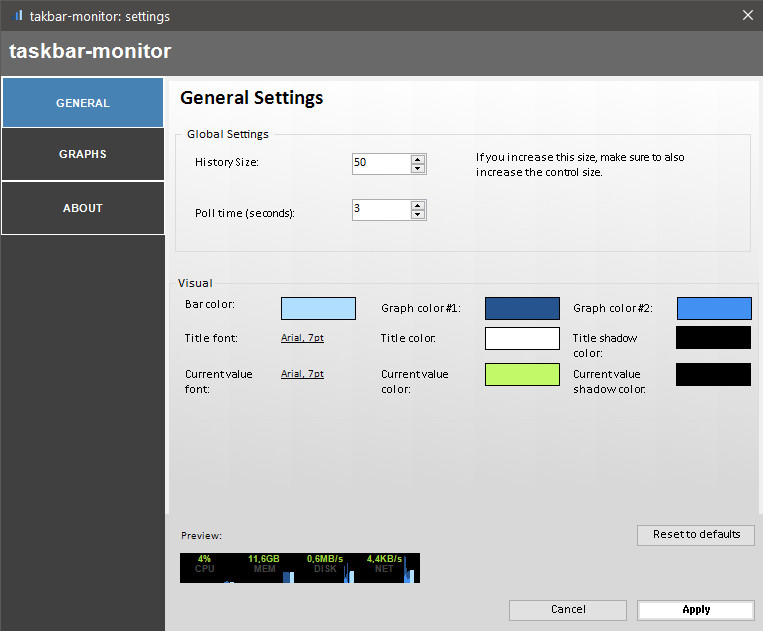Click Reset to defaults button
Image resolution: width=763 pixels, height=631 pixels.
[x=696, y=535]
